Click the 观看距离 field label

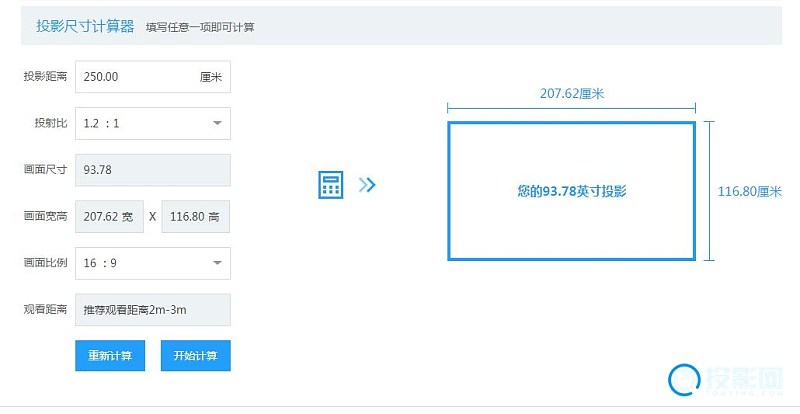(45, 310)
